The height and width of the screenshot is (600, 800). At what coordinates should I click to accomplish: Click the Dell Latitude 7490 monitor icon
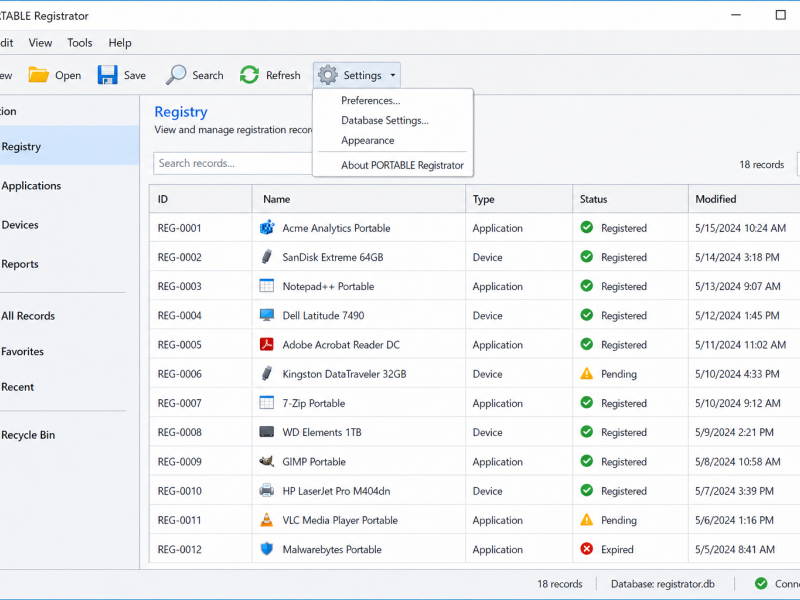267,315
